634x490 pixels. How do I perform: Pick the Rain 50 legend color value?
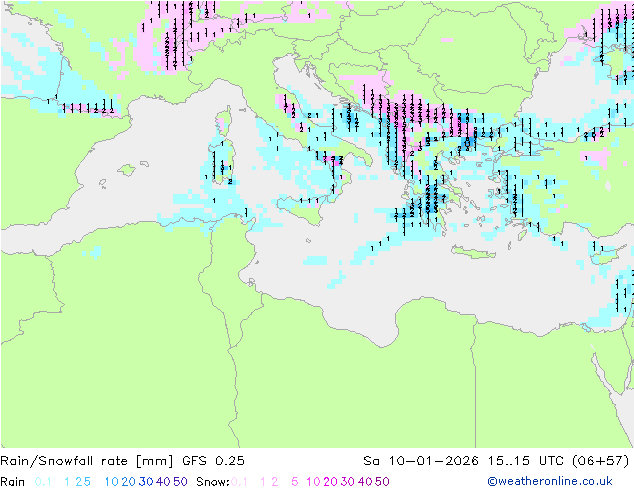[180, 482]
